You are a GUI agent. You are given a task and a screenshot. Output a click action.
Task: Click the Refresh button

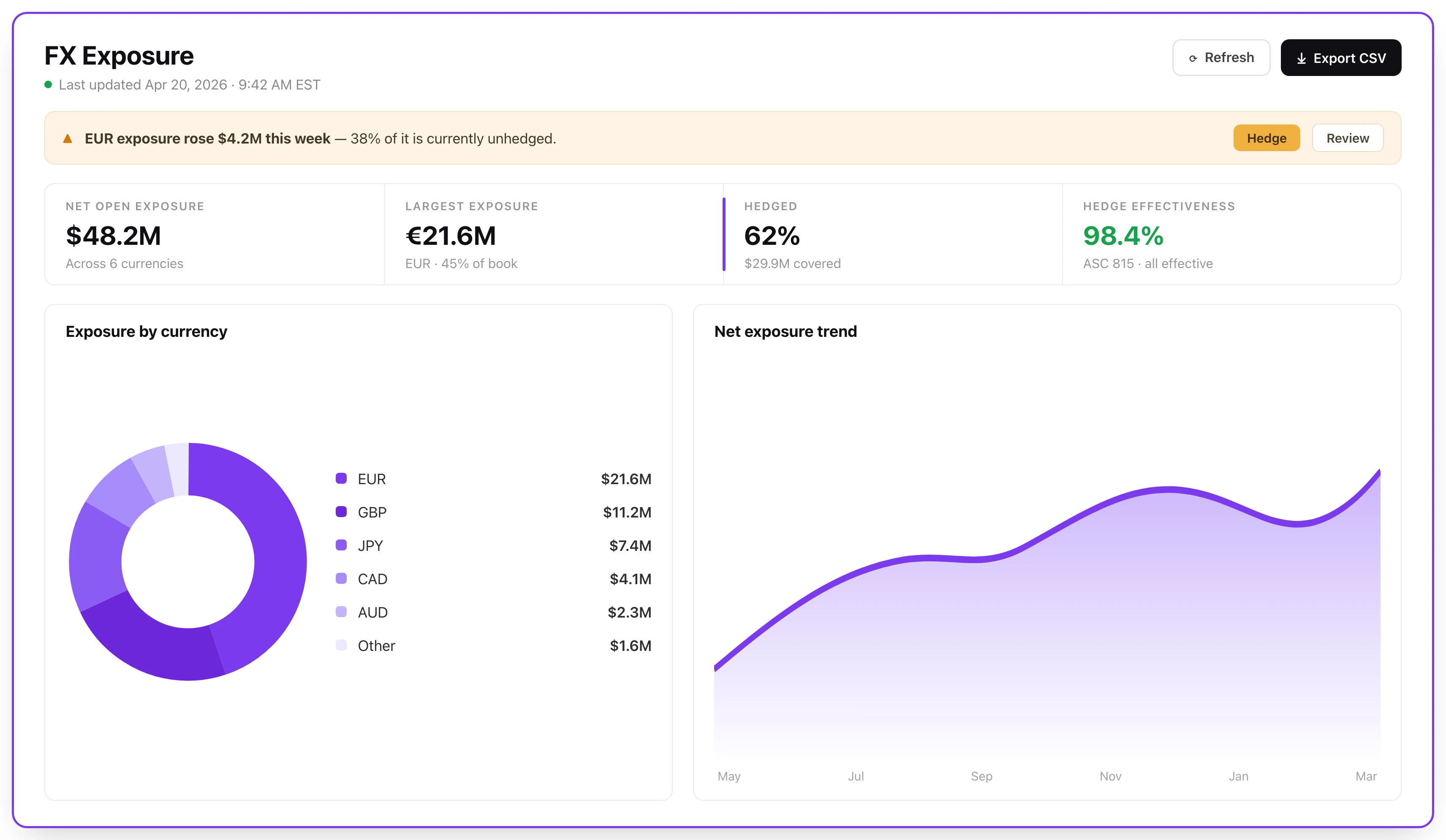1221,57
